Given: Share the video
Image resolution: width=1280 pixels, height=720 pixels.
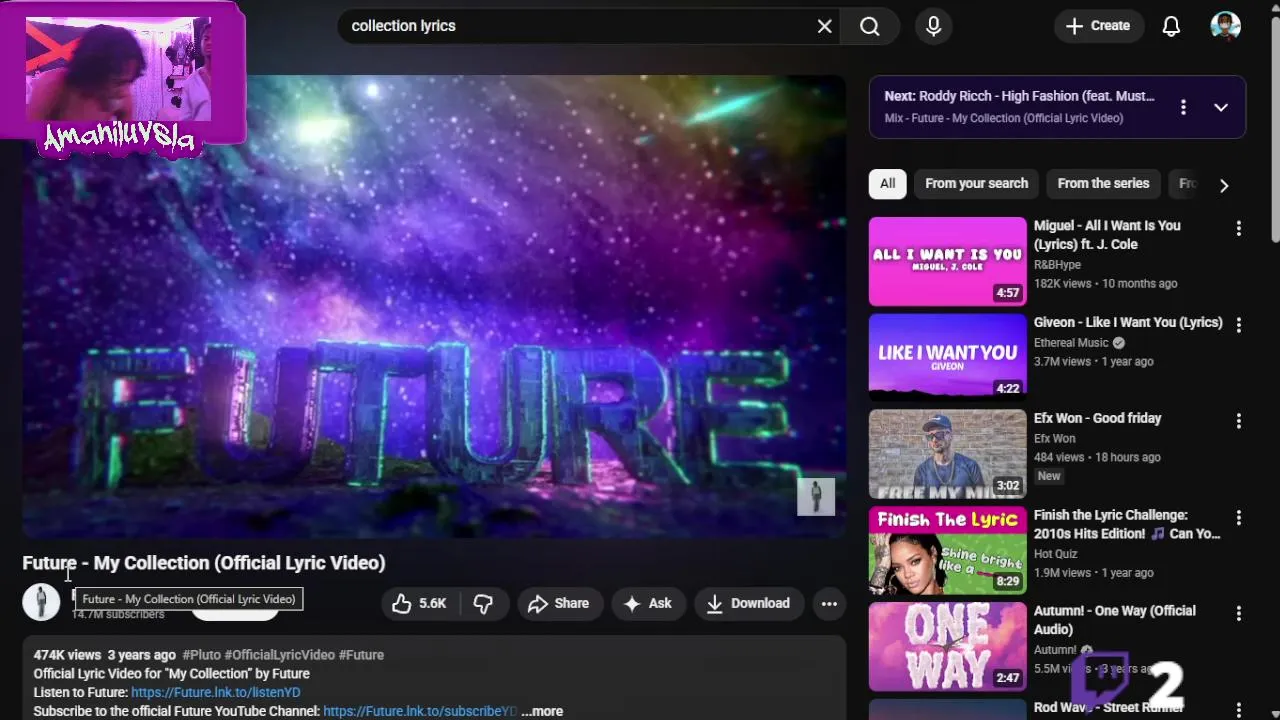Looking at the screenshot, I should tap(559, 603).
